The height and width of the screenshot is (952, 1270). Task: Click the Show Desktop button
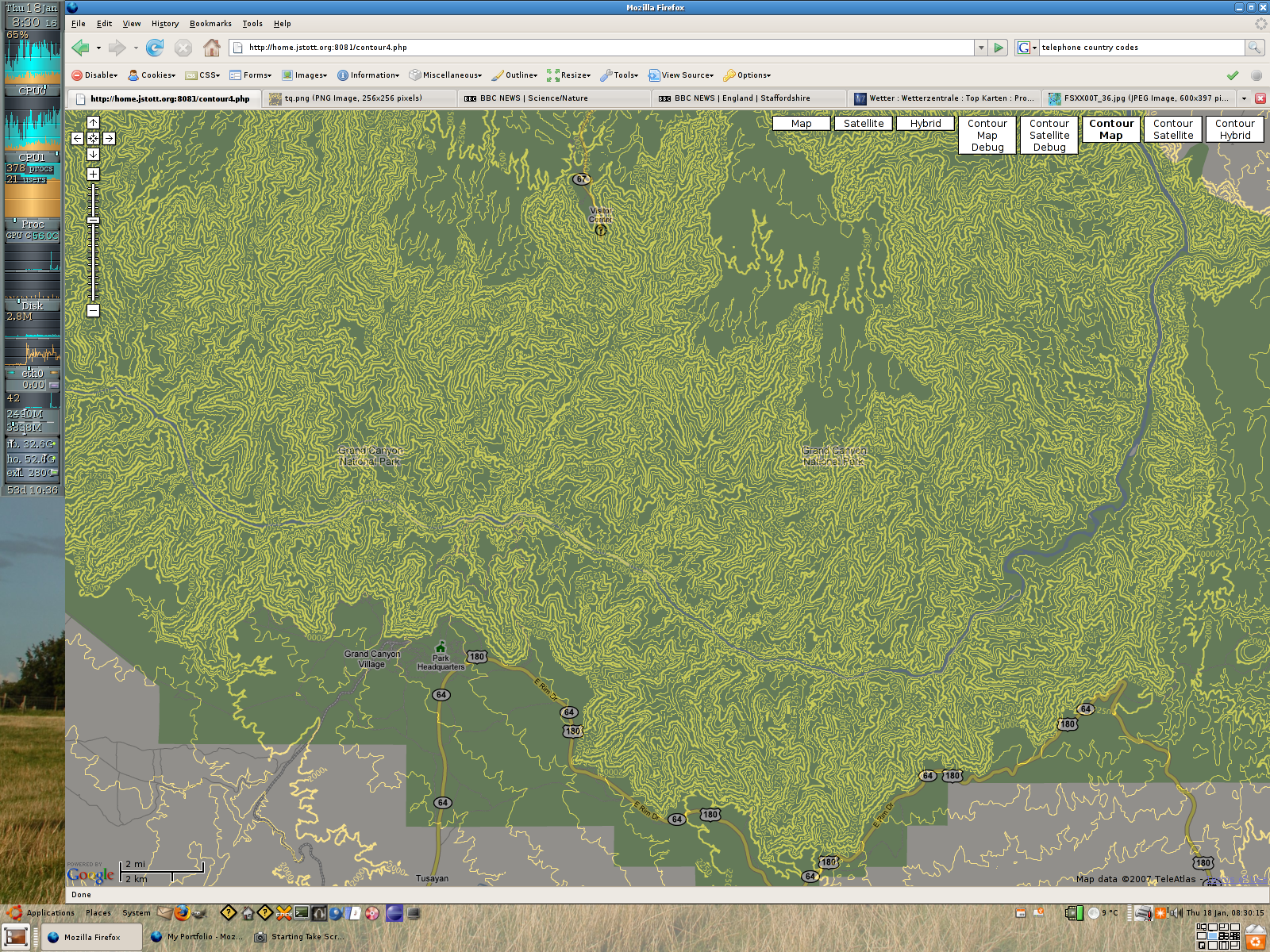tap(16, 937)
